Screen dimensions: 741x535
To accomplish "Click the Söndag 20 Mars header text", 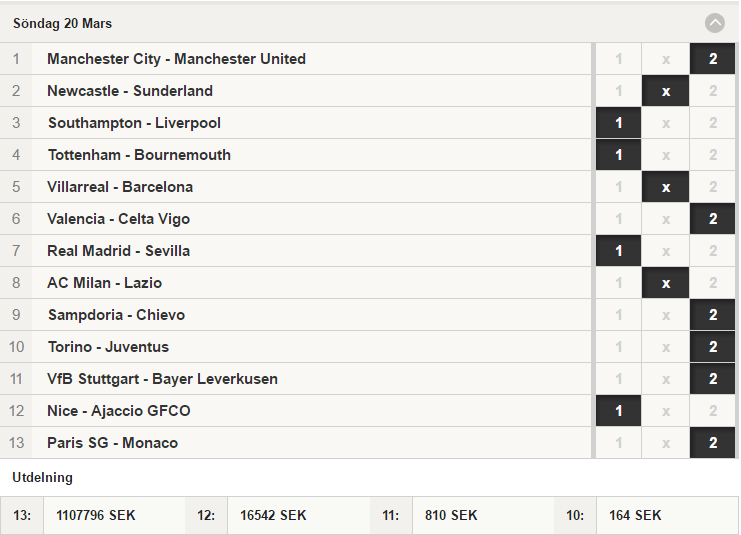I will pyautogui.click(x=62, y=24).
